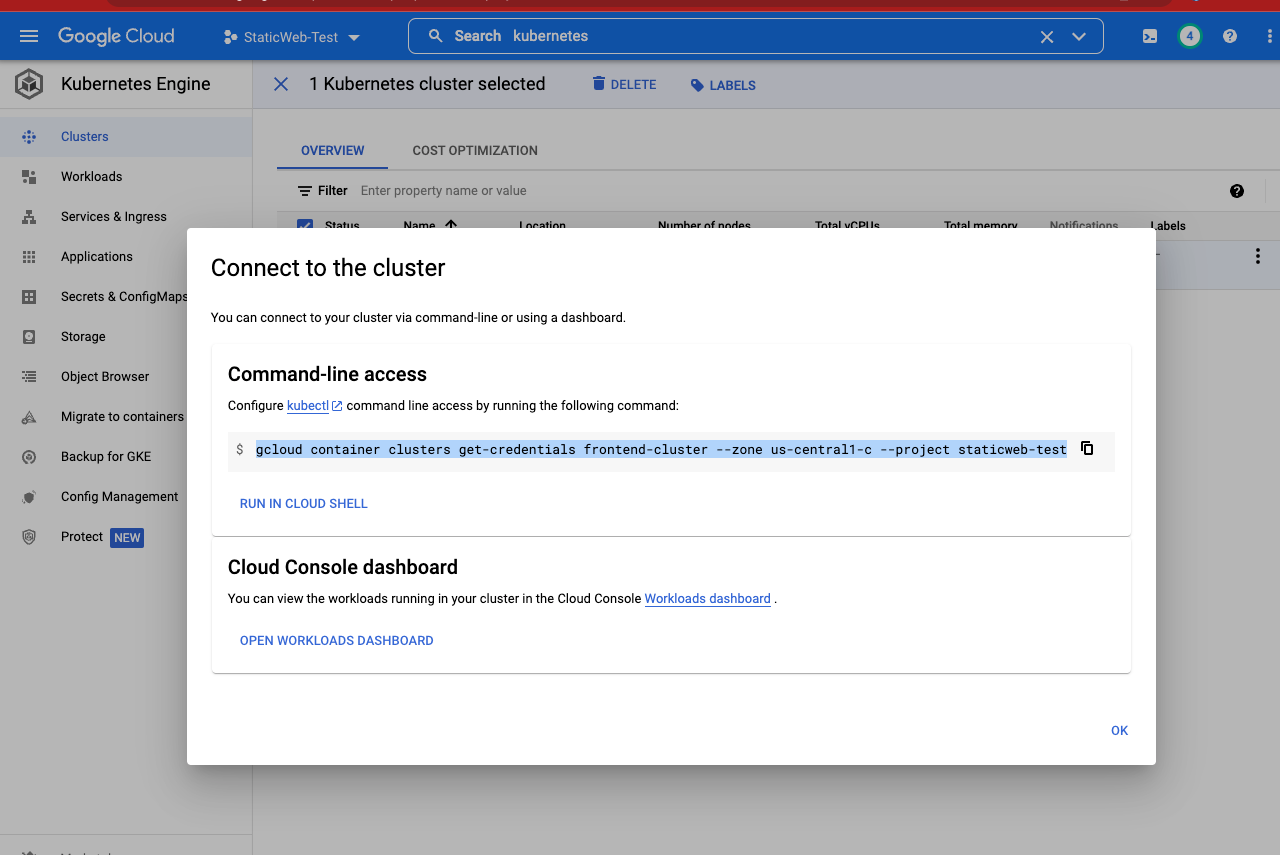Open the kubectl documentation link
This screenshot has height=855, width=1280.
point(307,405)
